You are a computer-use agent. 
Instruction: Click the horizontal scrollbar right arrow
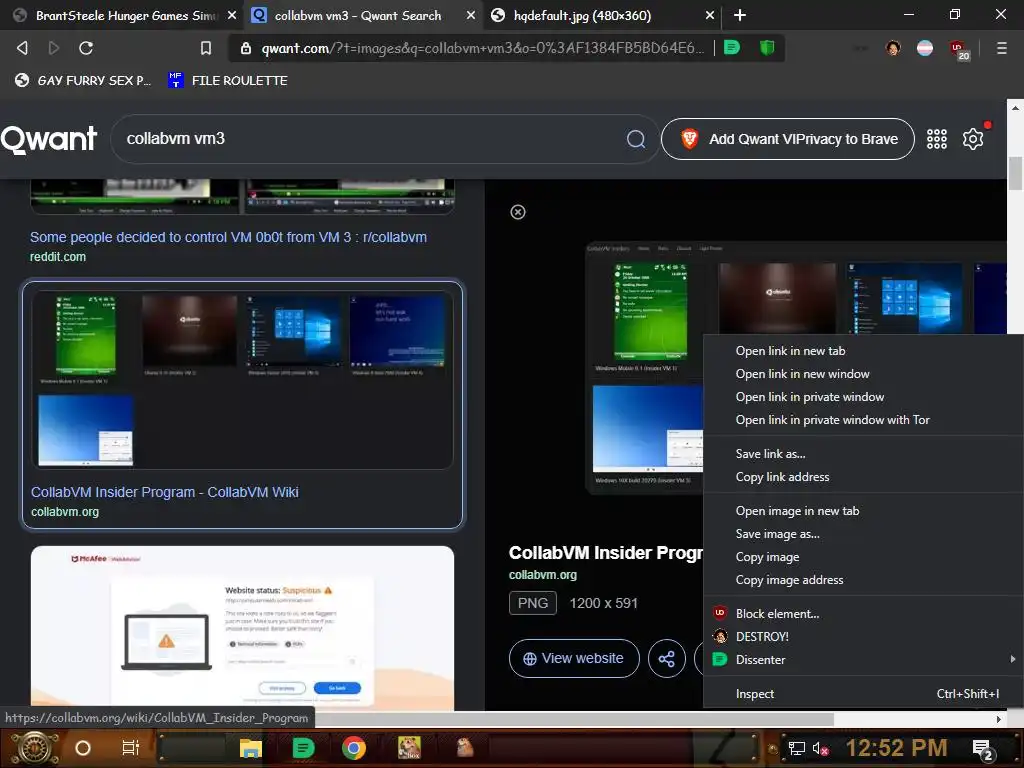click(999, 719)
